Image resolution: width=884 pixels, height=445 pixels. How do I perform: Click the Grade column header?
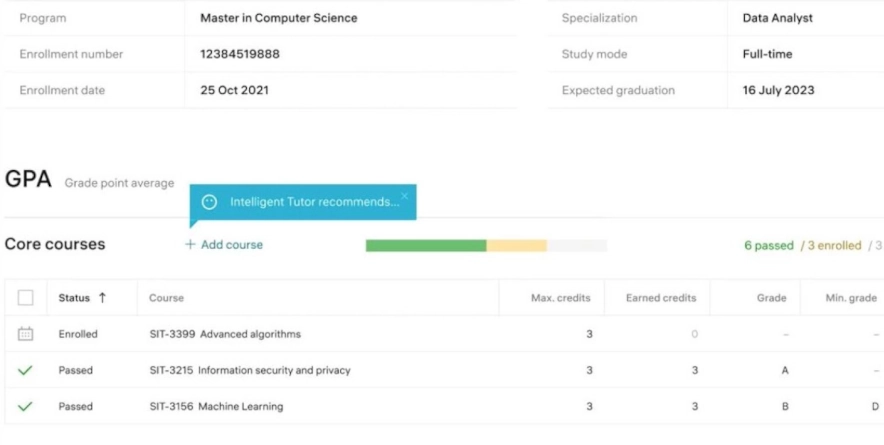point(772,298)
